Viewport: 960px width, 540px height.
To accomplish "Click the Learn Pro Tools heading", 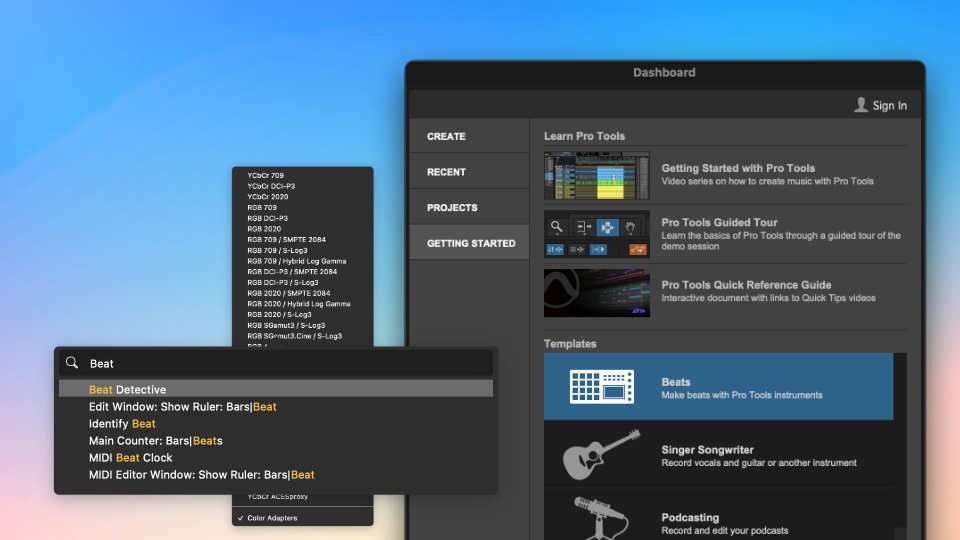I will 584,136.
